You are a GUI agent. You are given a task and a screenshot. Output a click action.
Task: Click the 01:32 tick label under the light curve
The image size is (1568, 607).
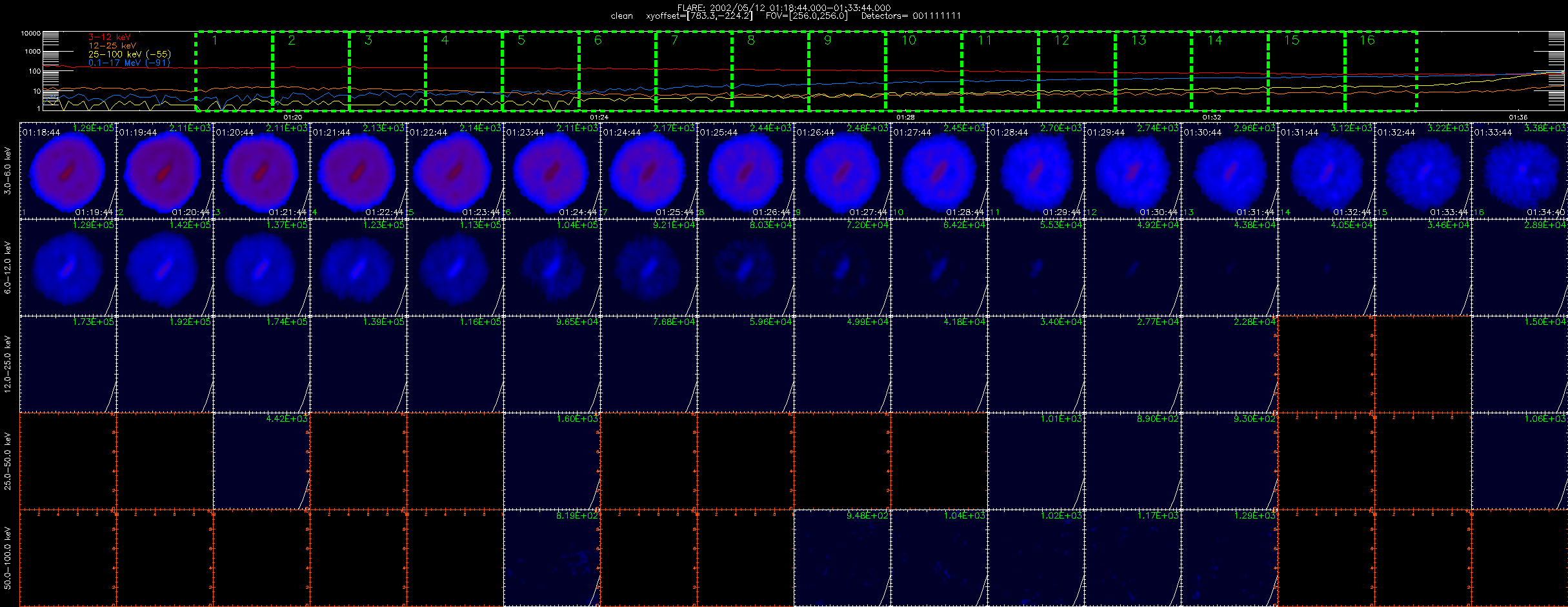[x=1212, y=117]
